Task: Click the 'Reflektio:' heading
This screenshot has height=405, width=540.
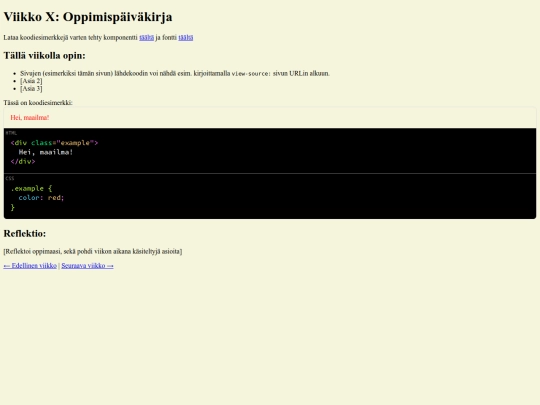Action: tap(25, 233)
